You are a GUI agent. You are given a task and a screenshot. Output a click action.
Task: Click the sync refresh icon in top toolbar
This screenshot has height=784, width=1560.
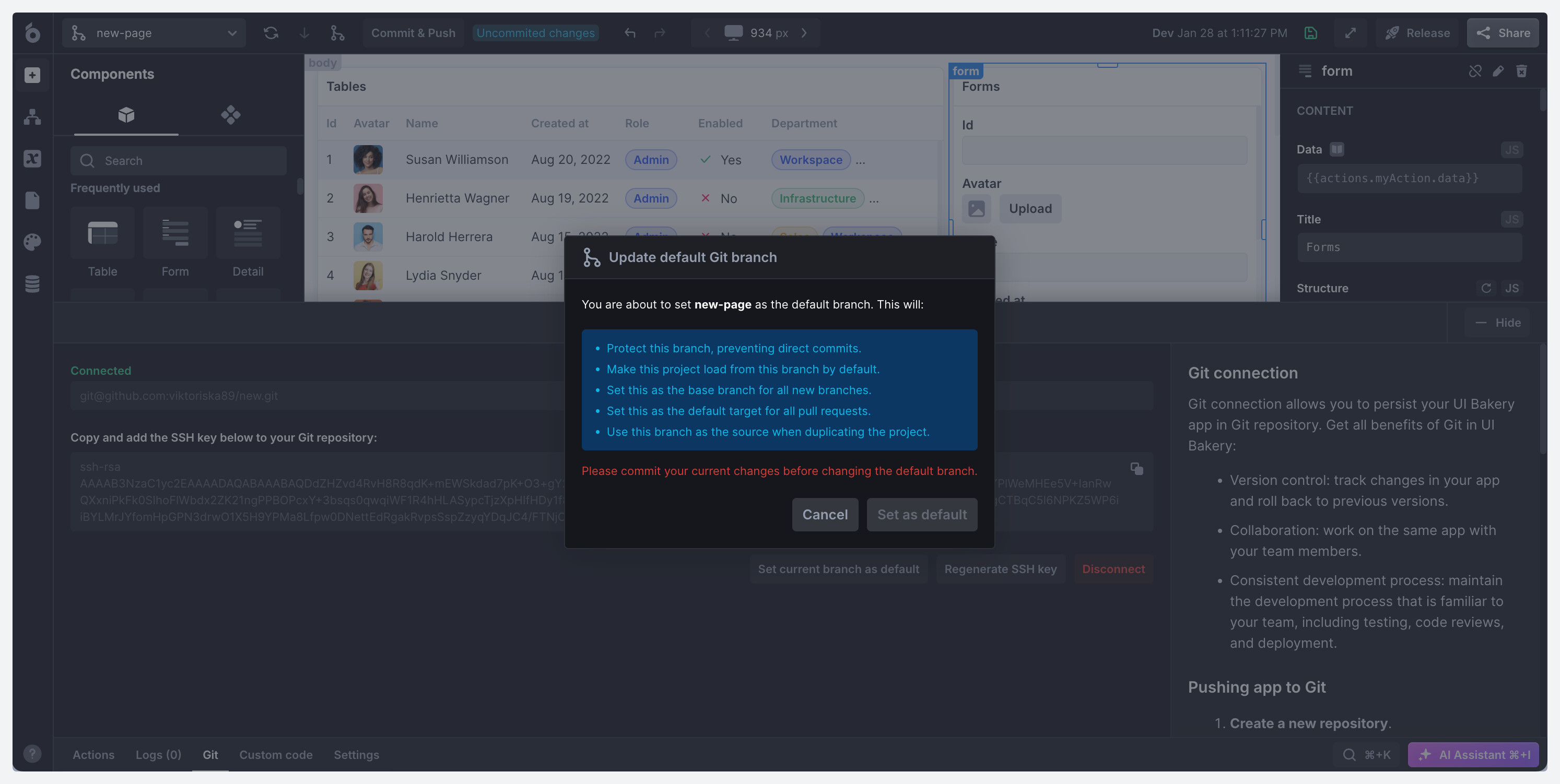[x=271, y=33]
